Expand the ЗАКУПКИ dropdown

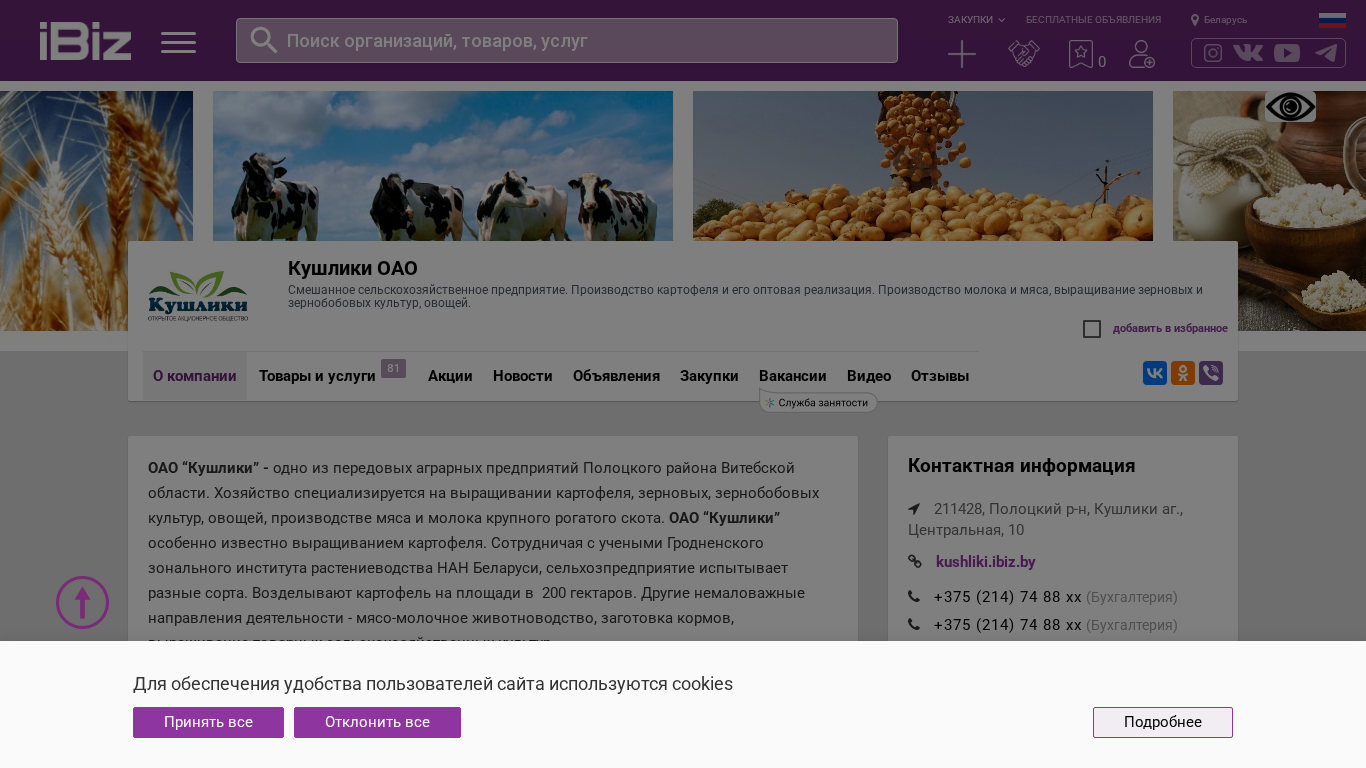pyautogui.click(x=976, y=20)
